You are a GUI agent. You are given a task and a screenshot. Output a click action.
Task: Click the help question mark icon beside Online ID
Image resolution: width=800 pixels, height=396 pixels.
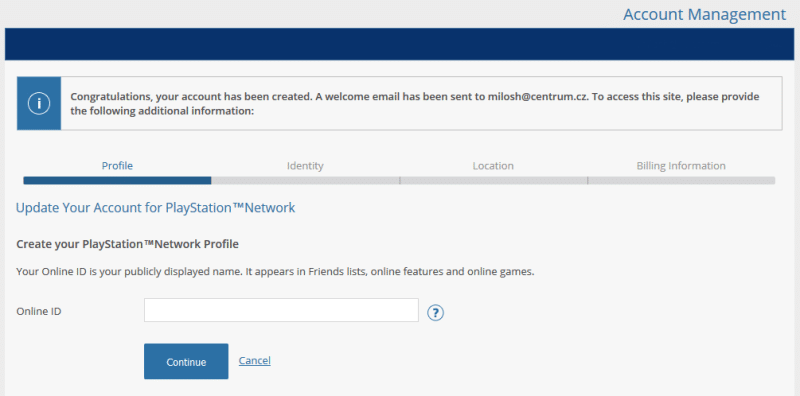pos(435,312)
